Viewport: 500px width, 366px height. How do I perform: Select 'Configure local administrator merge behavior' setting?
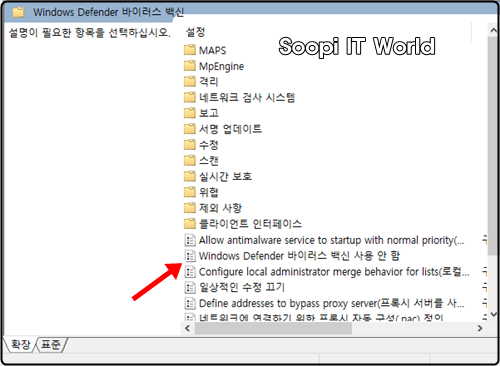[334, 272]
